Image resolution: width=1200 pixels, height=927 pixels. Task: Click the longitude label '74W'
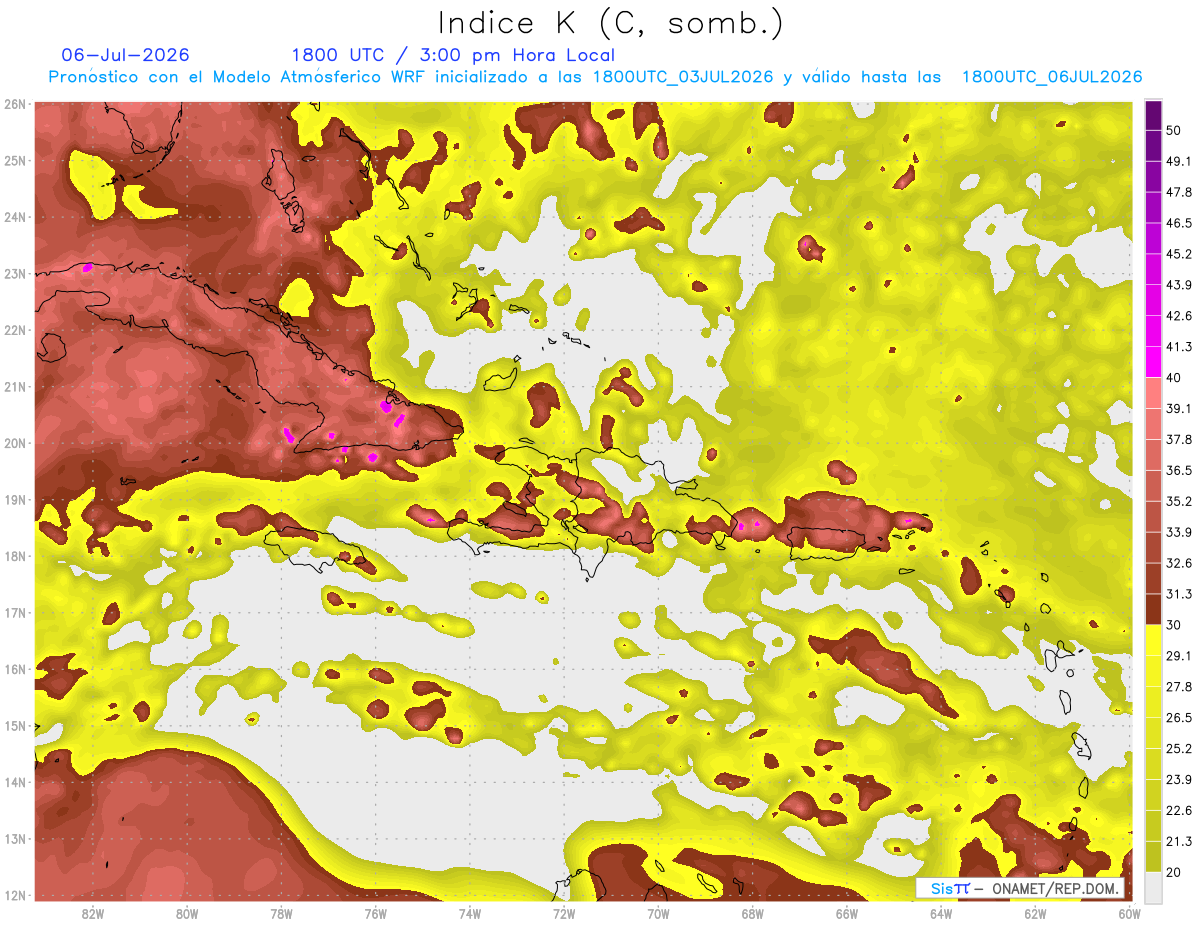470,913
